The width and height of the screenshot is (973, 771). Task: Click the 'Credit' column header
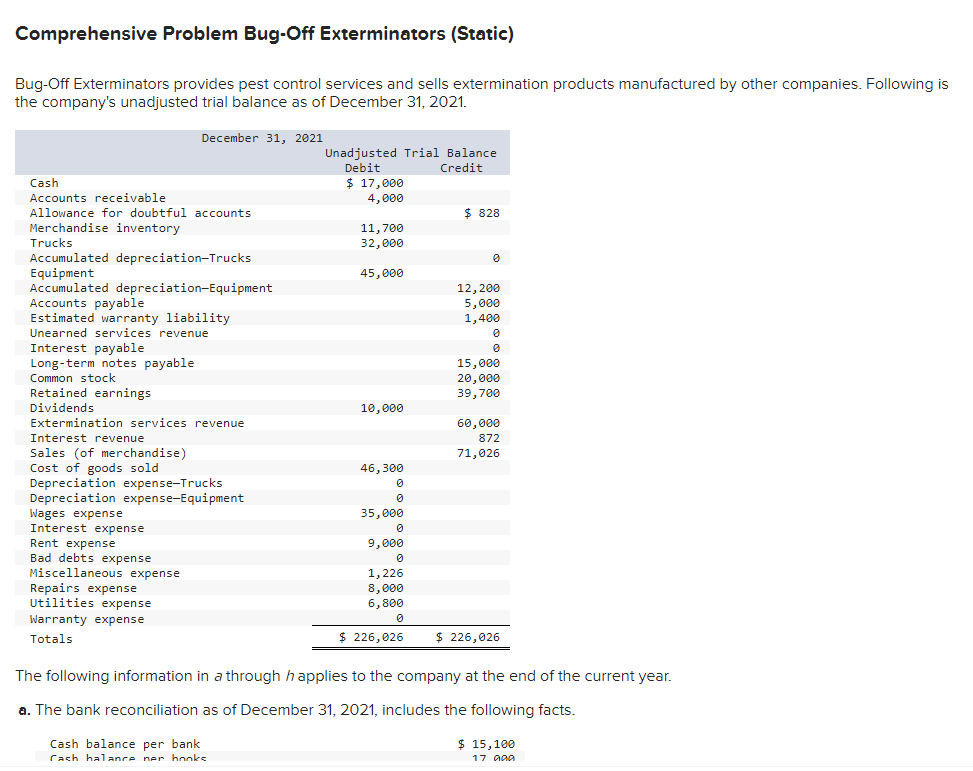point(461,168)
